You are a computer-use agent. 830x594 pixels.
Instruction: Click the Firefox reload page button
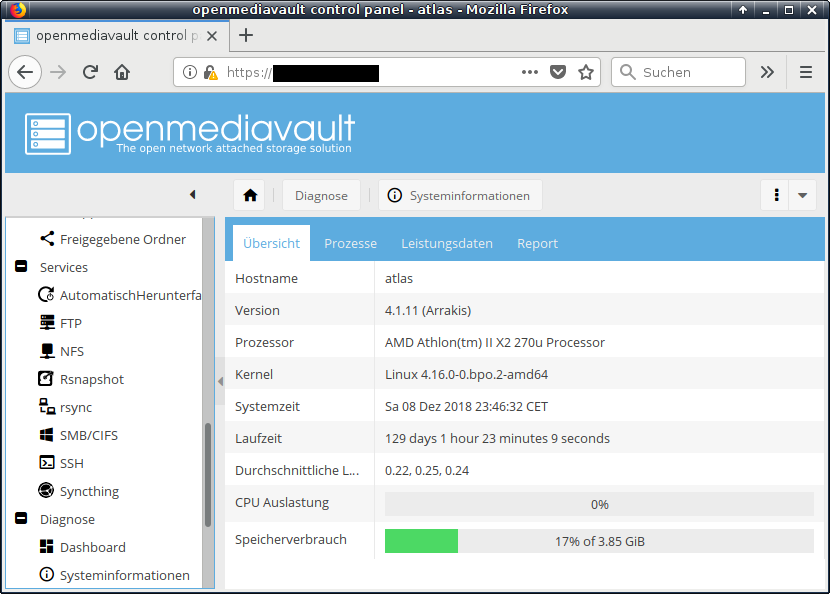pos(90,72)
